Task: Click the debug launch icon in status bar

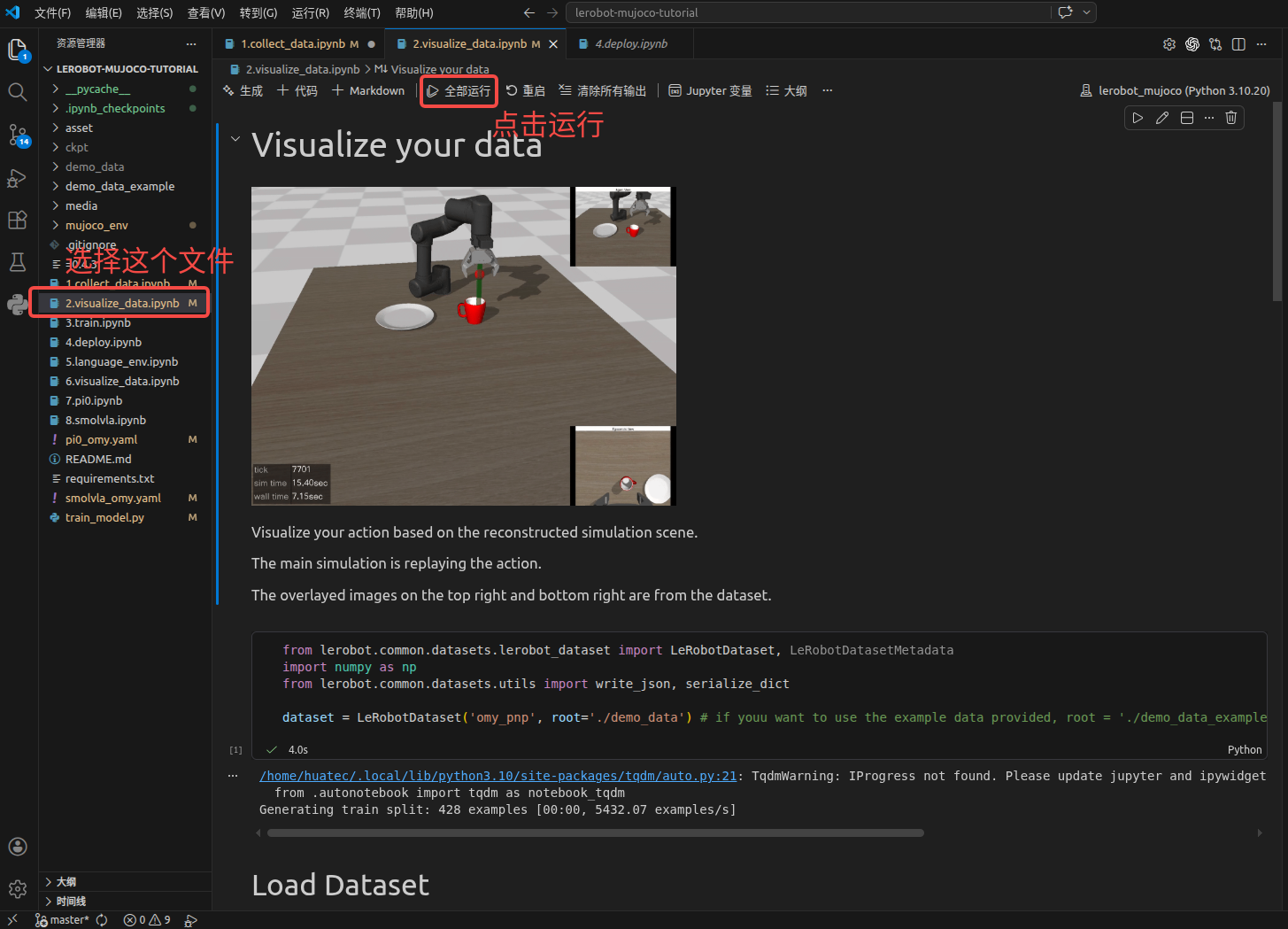Action: click(x=190, y=920)
